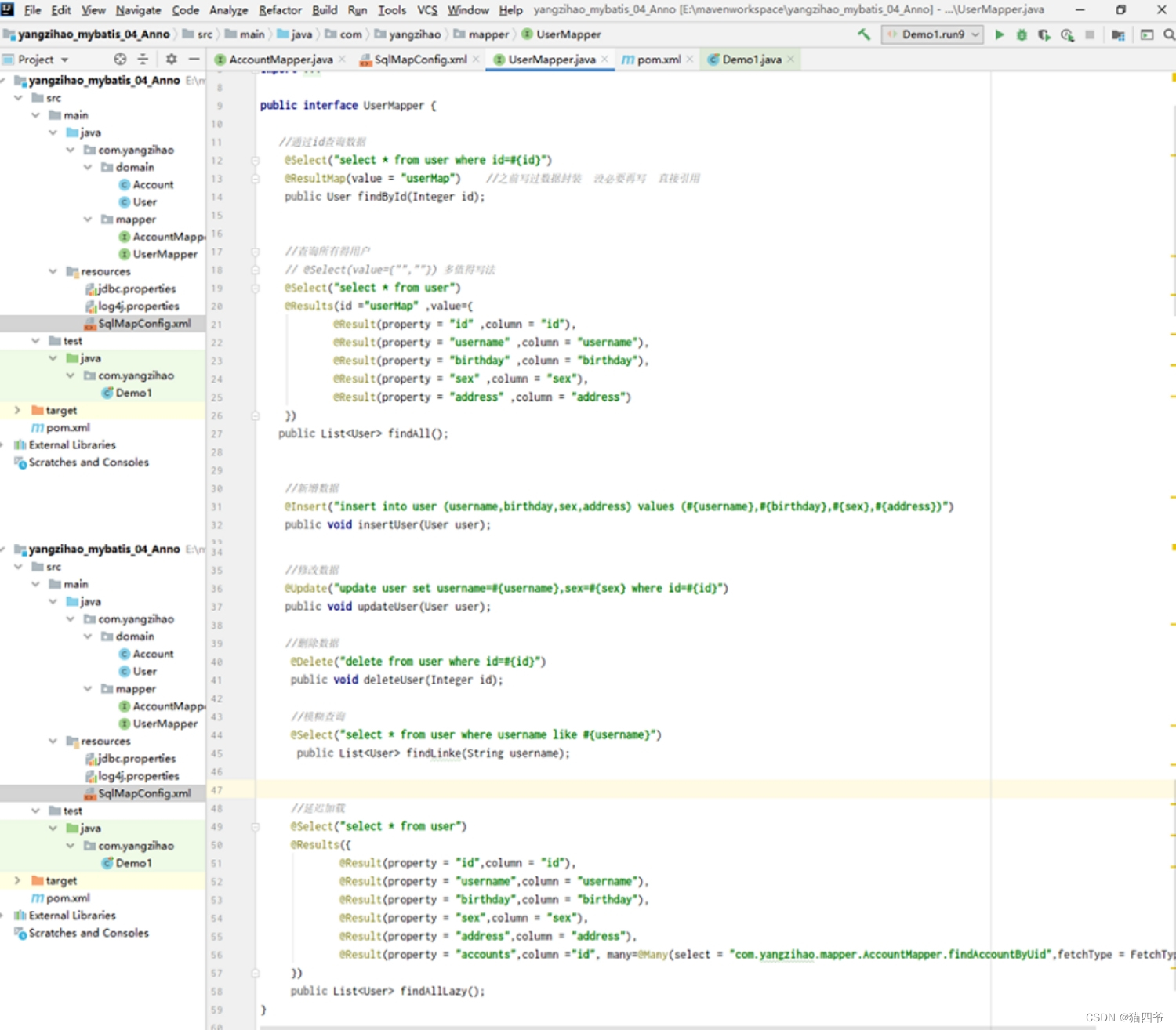Run with coverage icon

[x=1044, y=34]
